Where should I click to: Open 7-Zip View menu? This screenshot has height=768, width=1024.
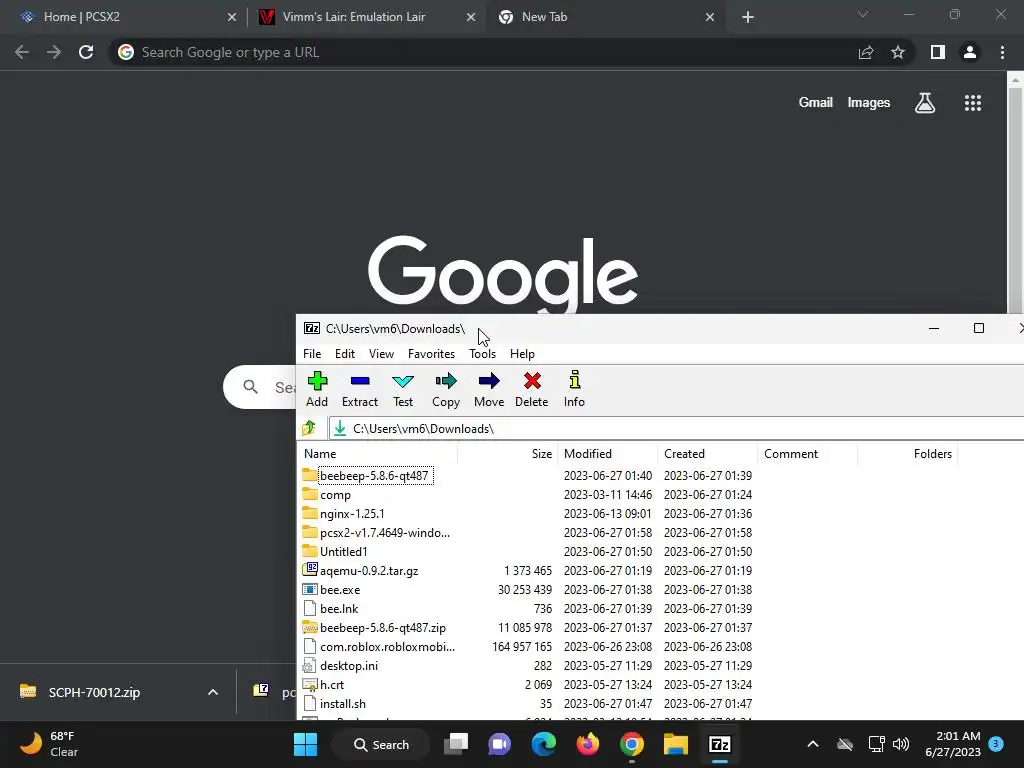click(381, 353)
